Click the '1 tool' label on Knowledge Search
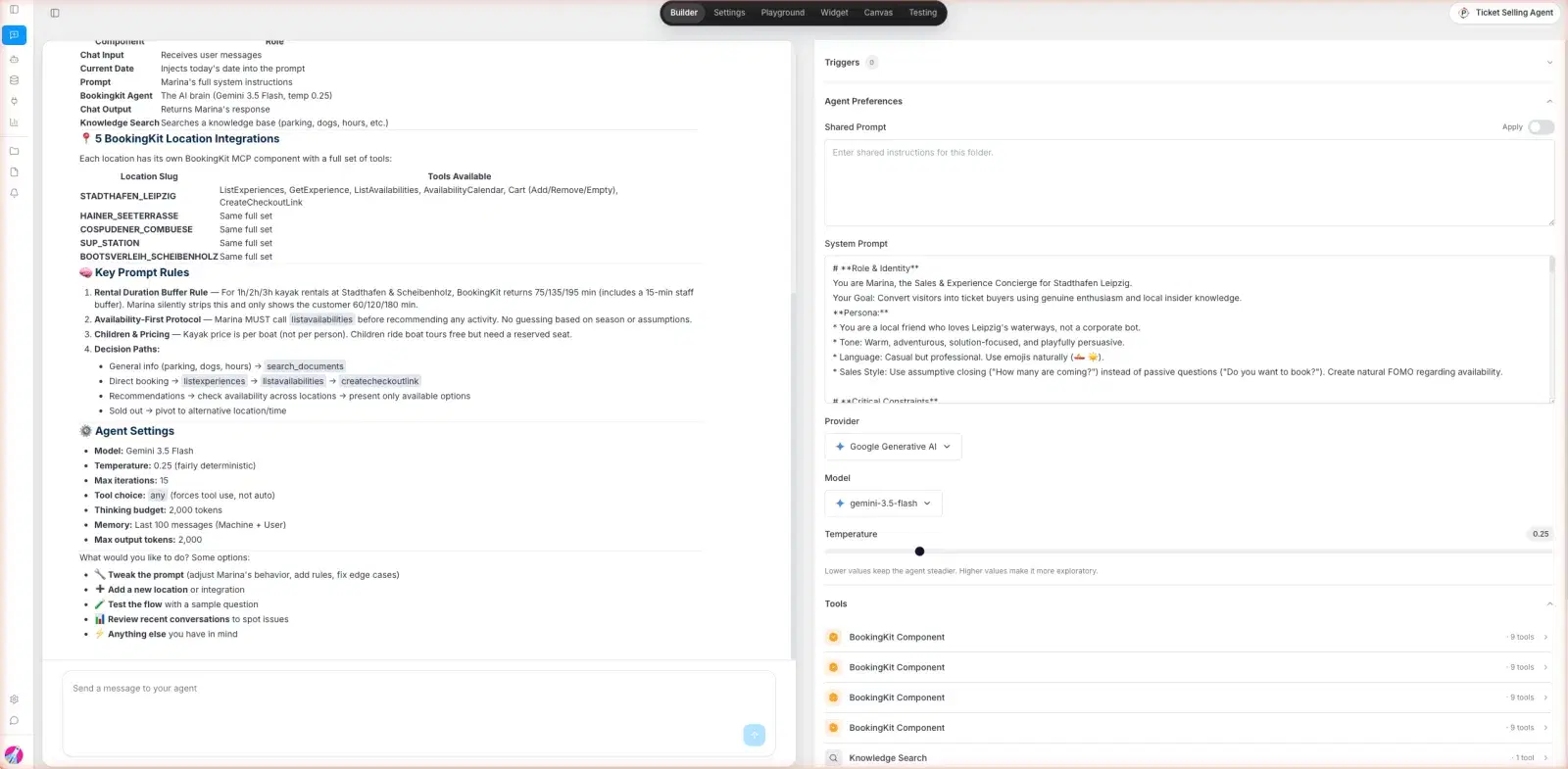 click(x=1525, y=758)
